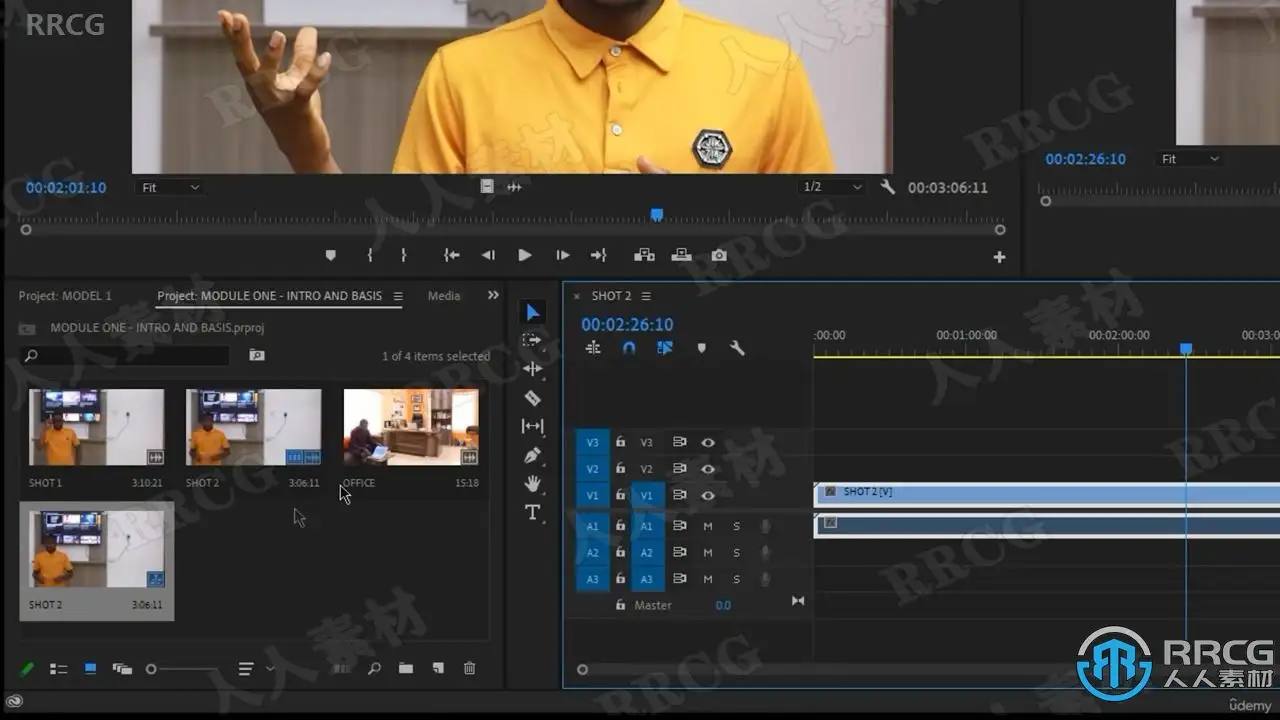This screenshot has width=1280, height=720.
Task: Expand hidden panel tabs with double chevron
Action: tap(493, 296)
